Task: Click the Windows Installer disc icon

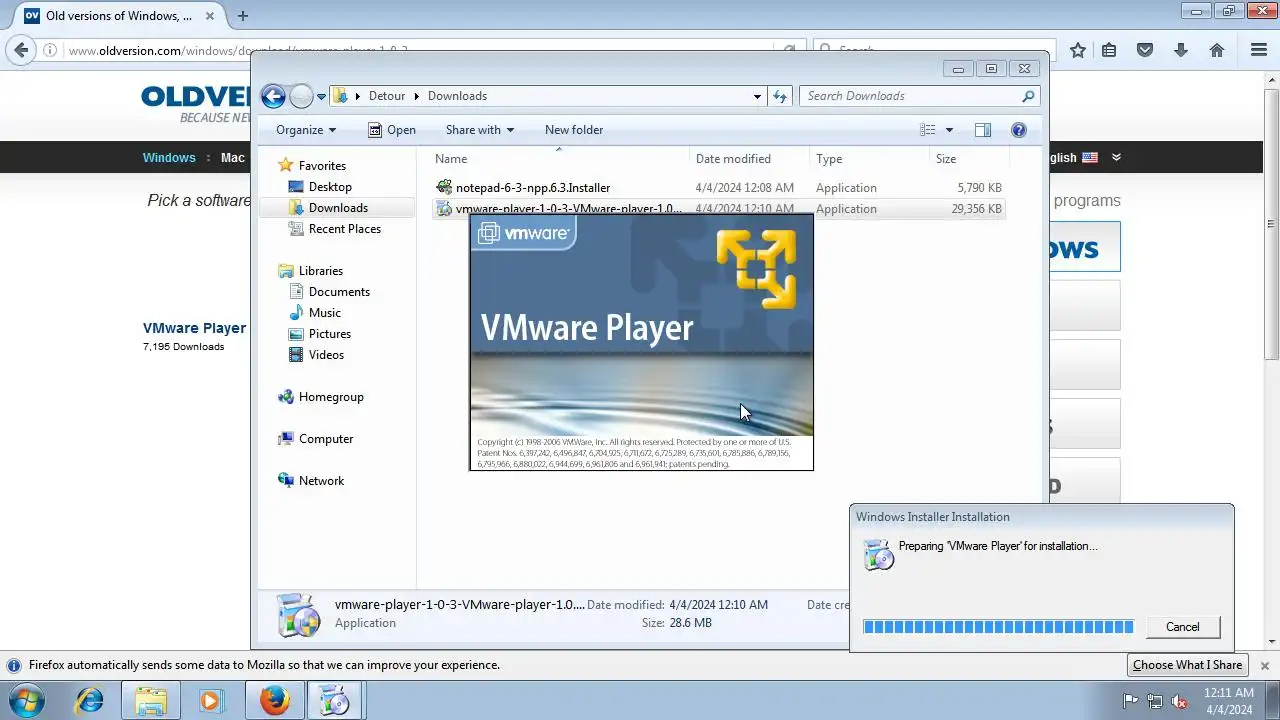Action: pyautogui.click(x=878, y=555)
